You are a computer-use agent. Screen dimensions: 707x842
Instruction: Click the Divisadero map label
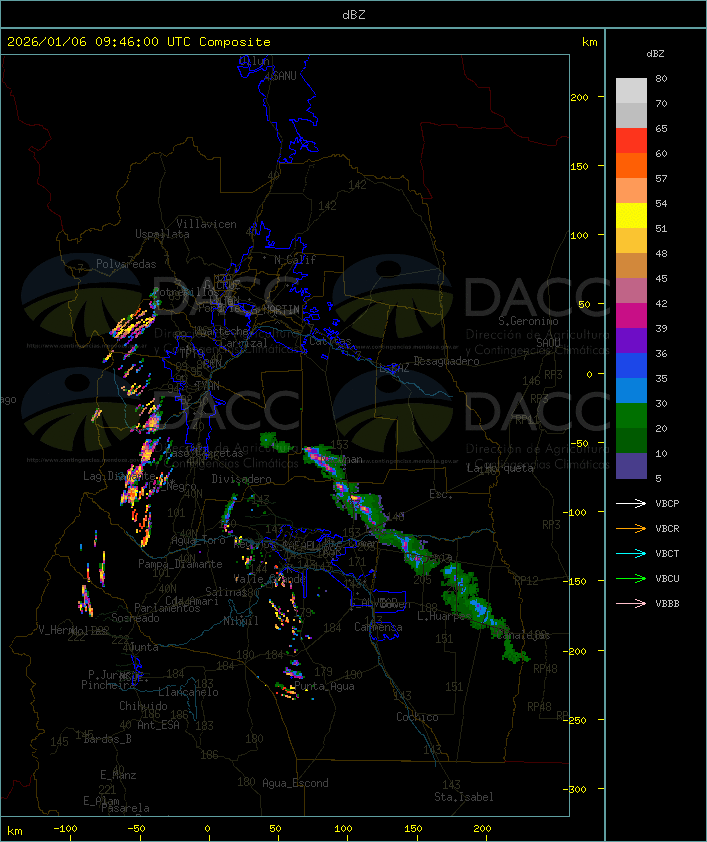point(242,478)
